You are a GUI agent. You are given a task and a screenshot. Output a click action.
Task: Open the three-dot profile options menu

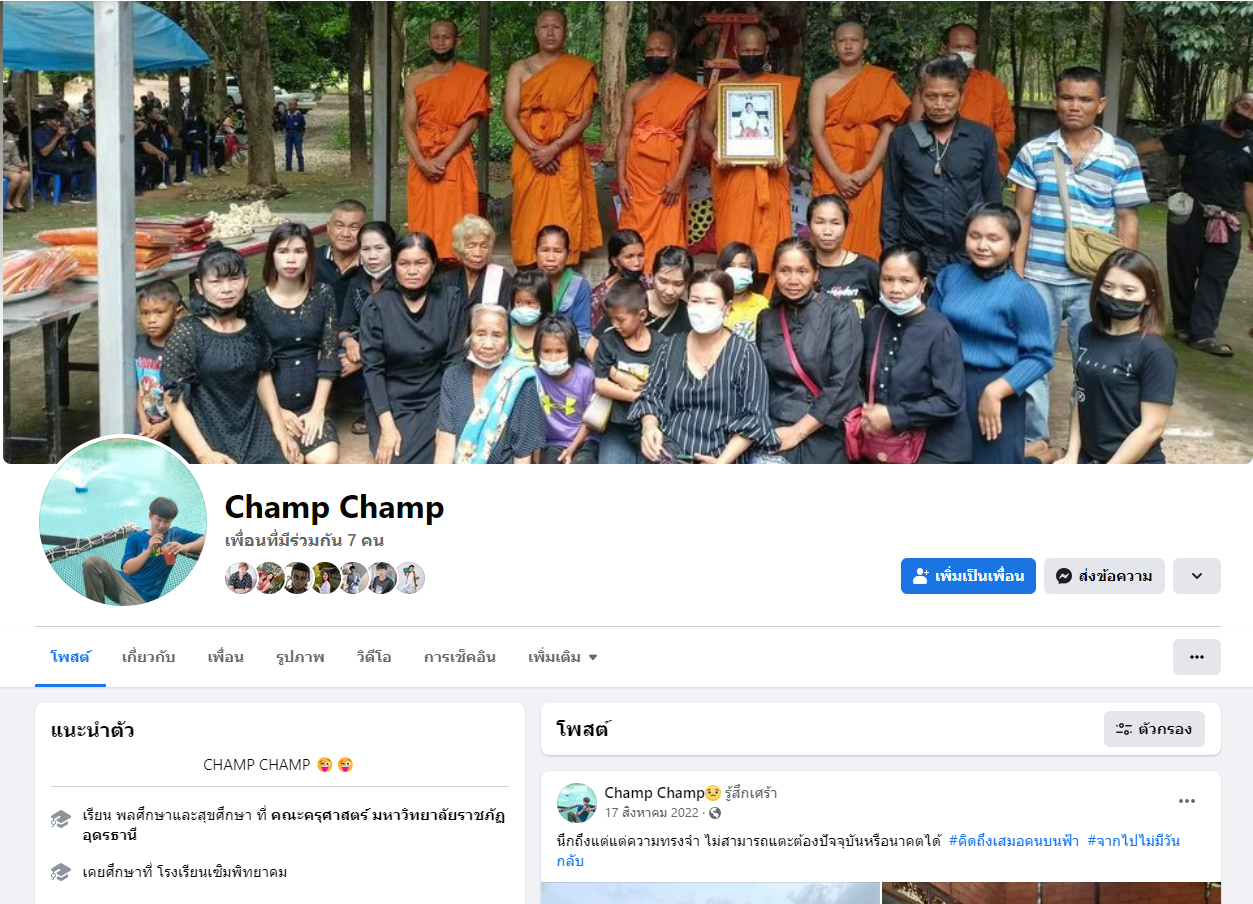click(1197, 657)
